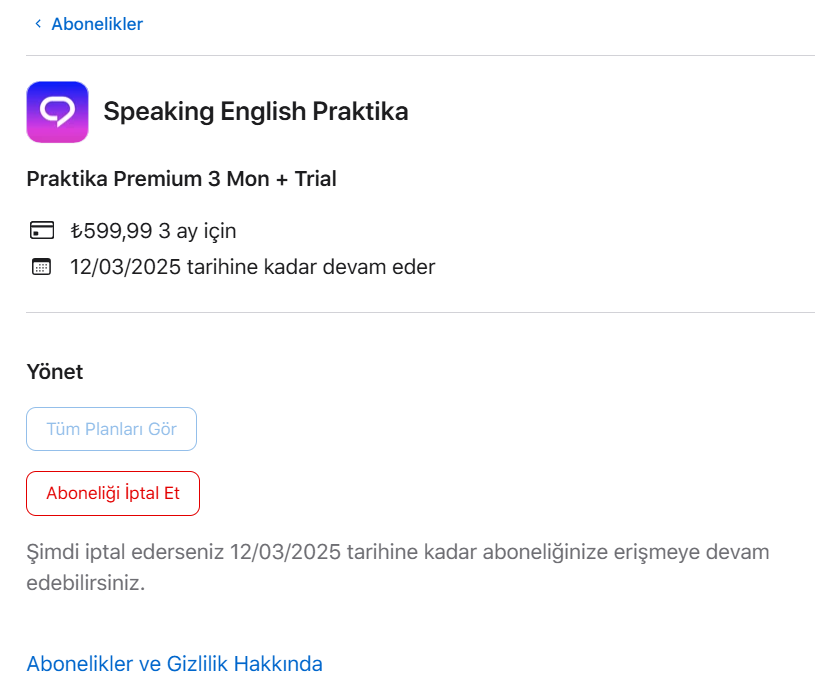The image size is (815, 699).
Task: Click the Praktika app icon
Action: click(57, 112)
